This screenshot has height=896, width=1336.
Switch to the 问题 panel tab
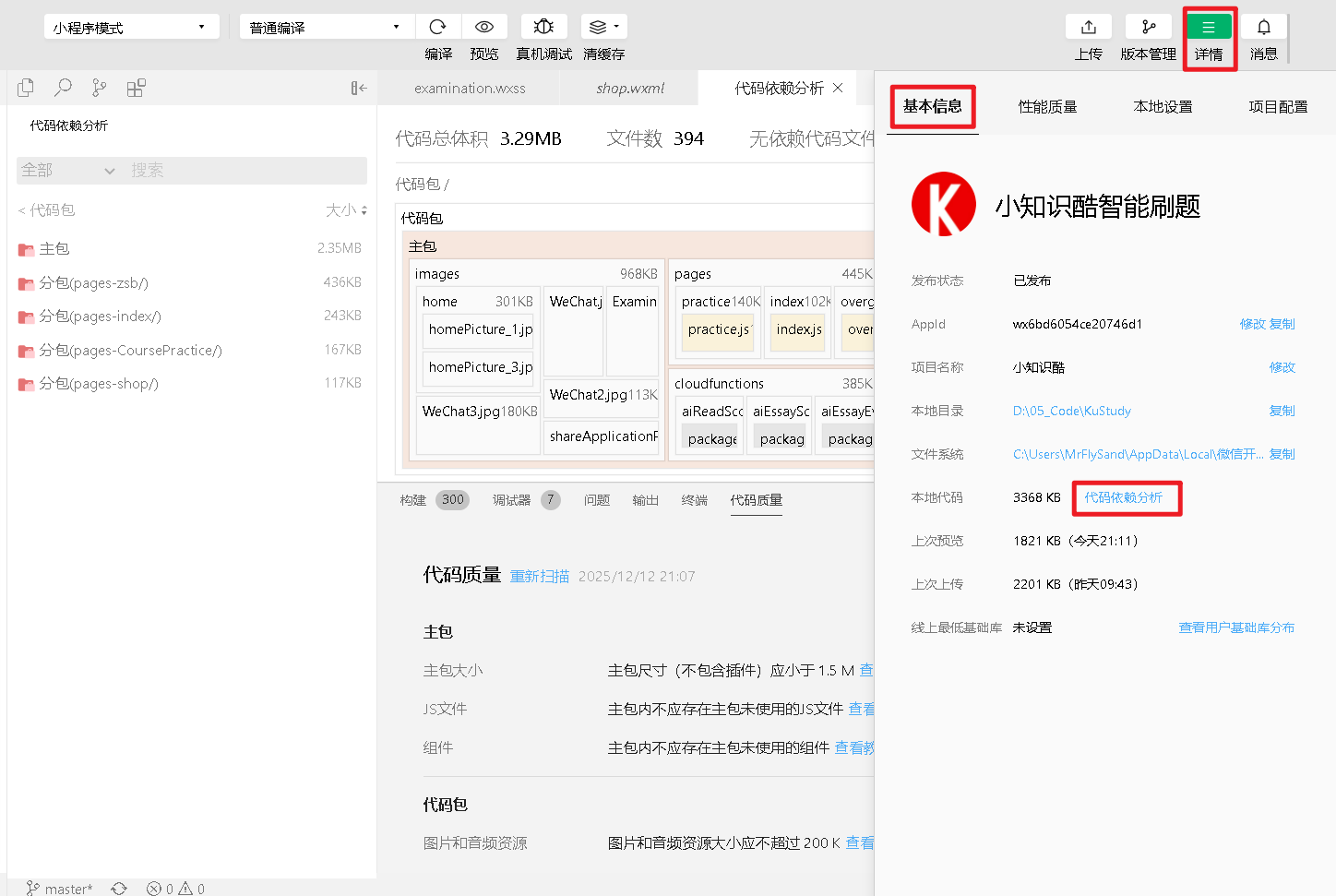click(x=597, y=500)
